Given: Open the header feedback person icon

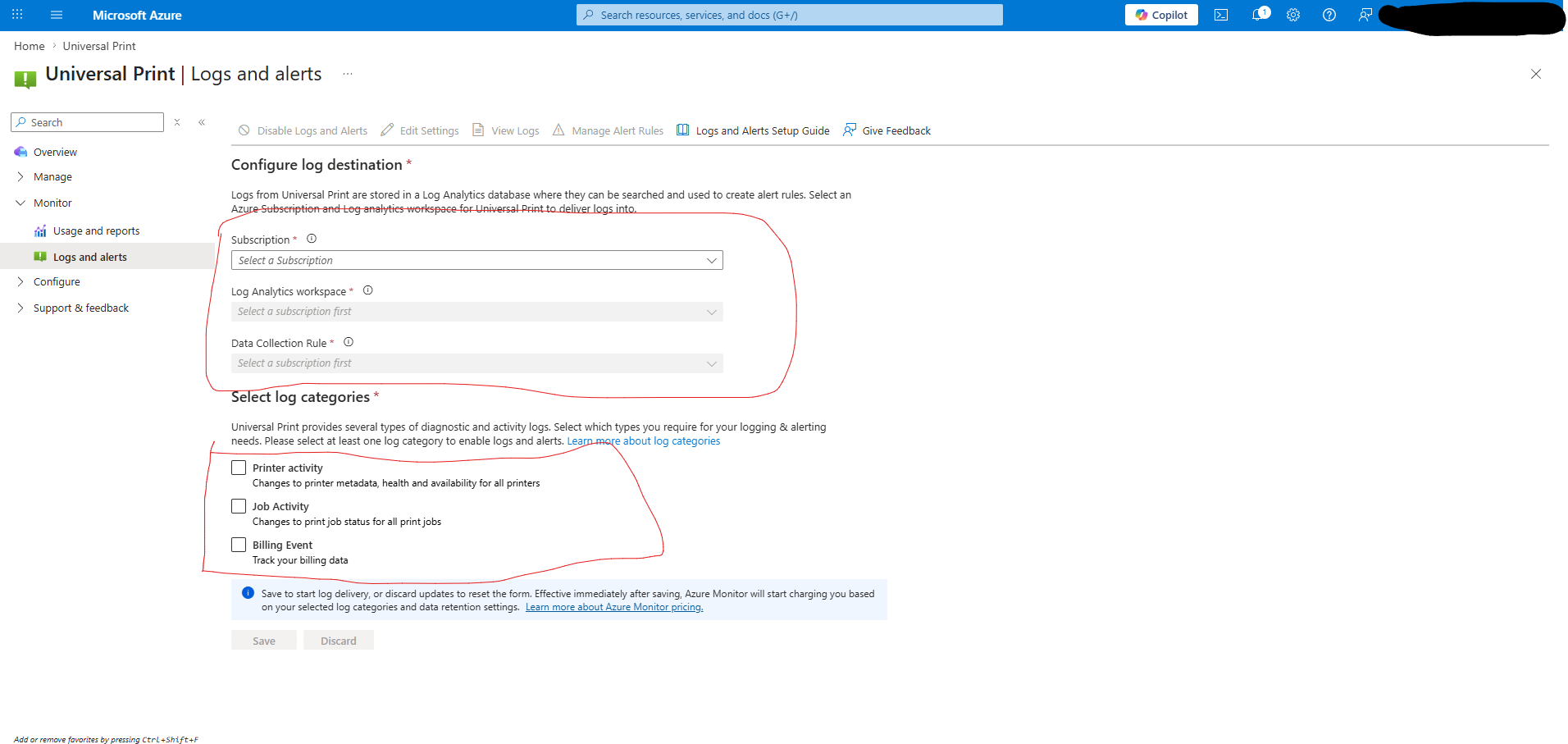Looking at the screenshot, I should coord(1365,15).
